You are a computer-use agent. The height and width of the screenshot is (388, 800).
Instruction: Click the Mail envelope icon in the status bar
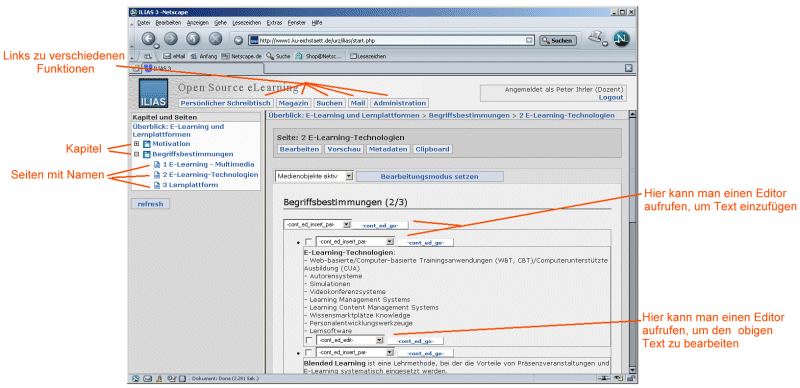[x=147, y=378]
